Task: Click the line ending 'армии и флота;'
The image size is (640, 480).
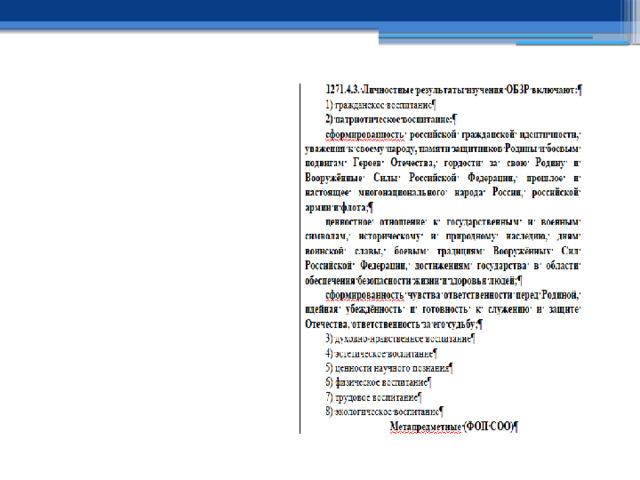Action: pos(339,207)
